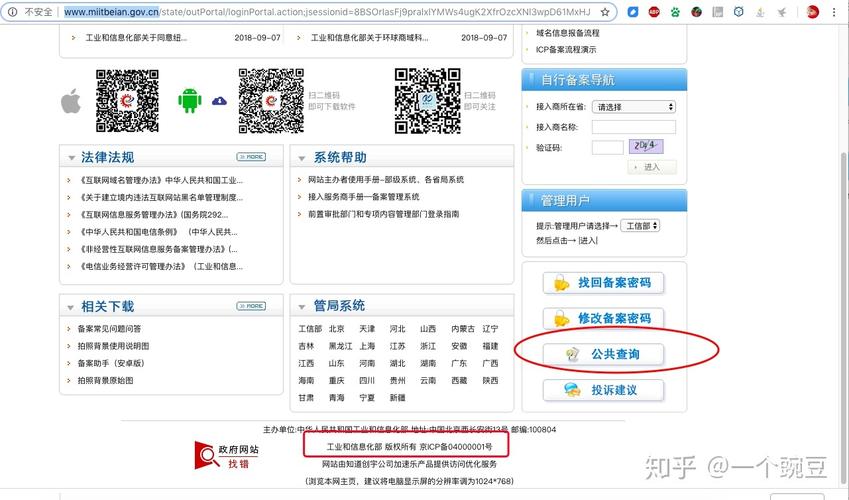
Task: Open 《中华人民共和国电信条例》 link
Action: 158,232
